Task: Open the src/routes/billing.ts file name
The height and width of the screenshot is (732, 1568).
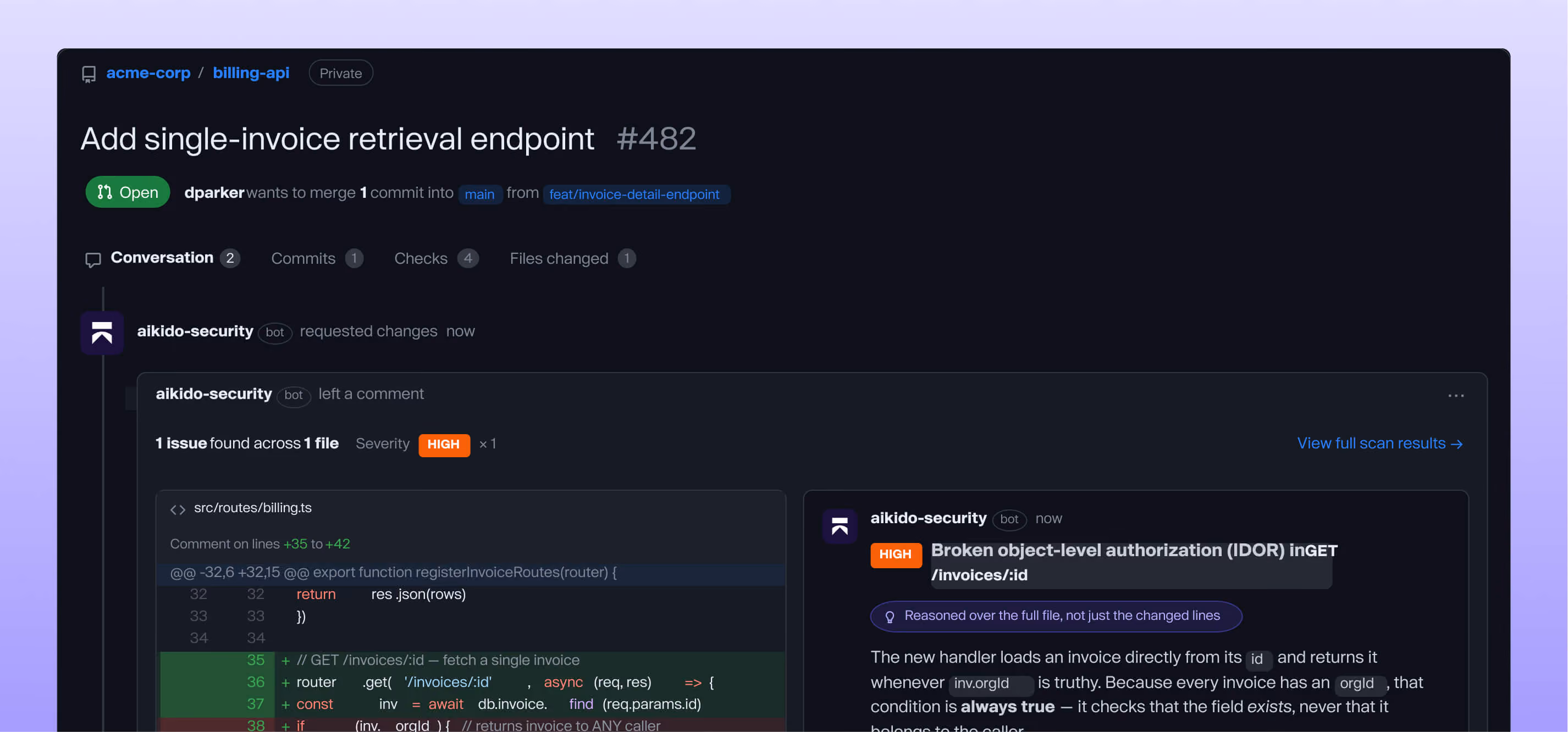Action: tap(252, 508)
